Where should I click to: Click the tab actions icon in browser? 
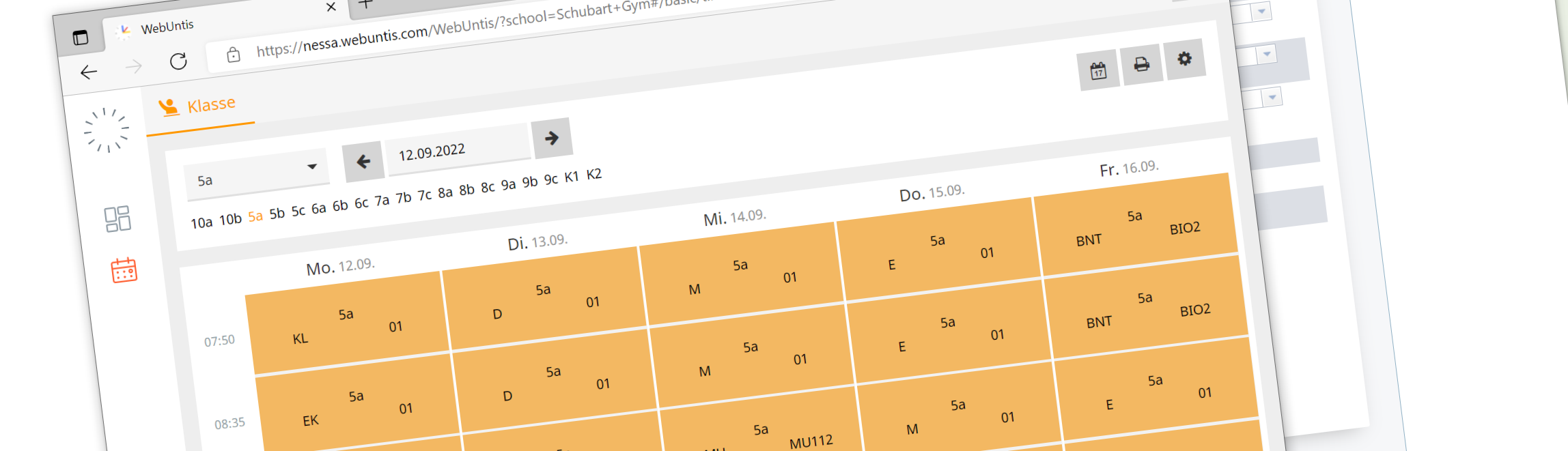point(81,38)
